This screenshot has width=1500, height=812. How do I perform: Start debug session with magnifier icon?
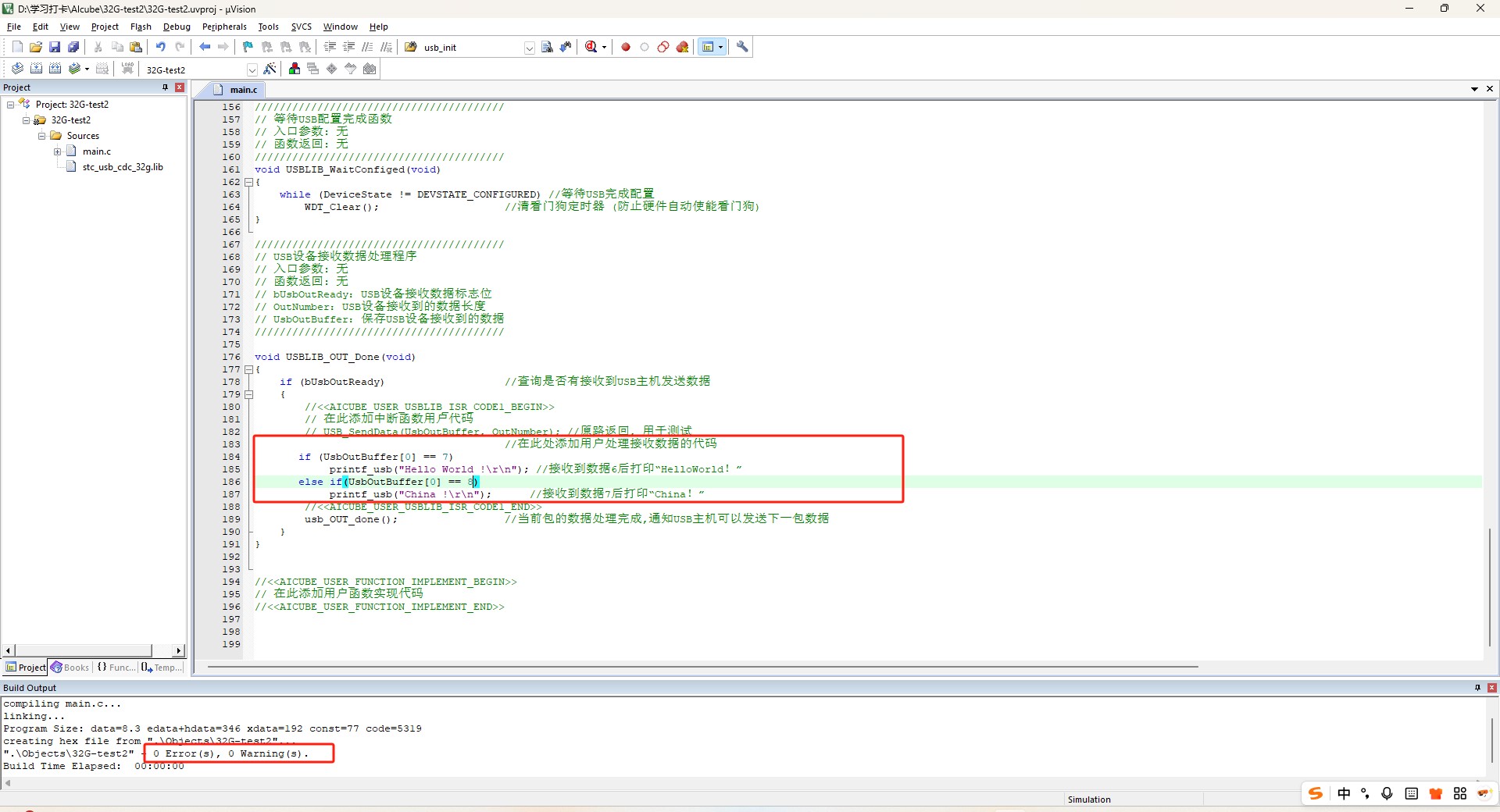coord(591,47)
